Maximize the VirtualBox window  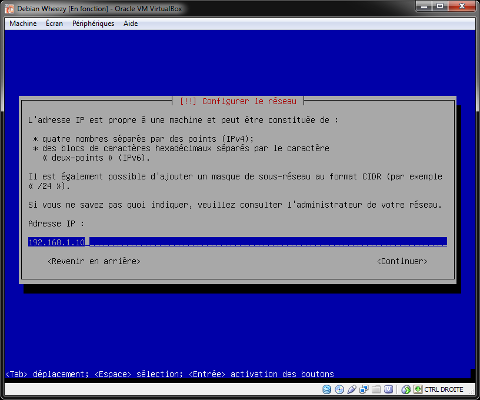coord(440,6)
